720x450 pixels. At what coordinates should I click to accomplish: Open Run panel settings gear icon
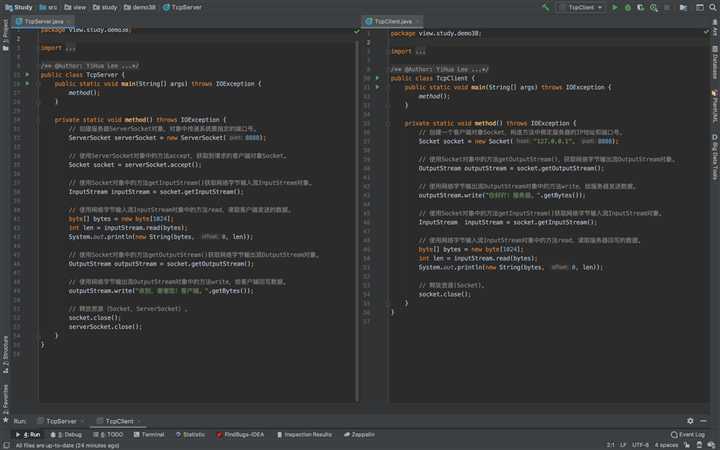click(x=690, y=421)
